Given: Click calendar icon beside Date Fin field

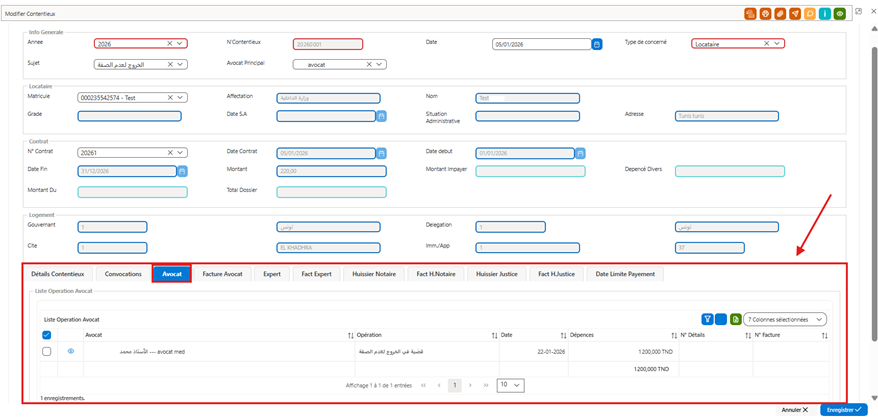Looking at the screenshot, I should (x=183, y=171).
